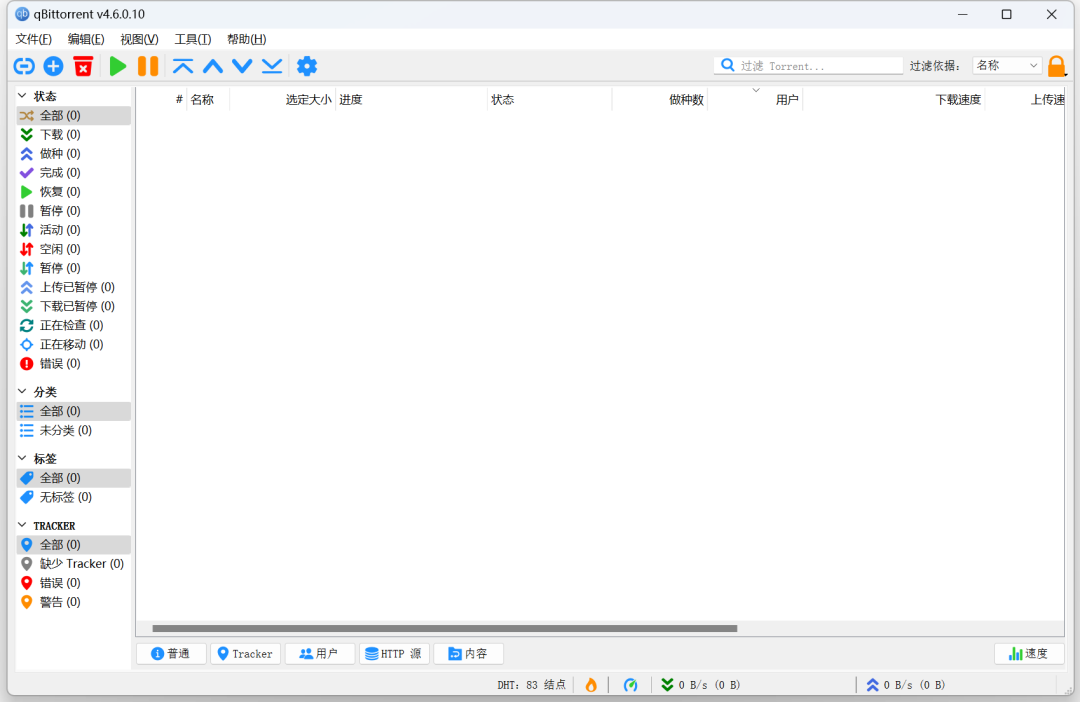Click the DHT: 83 结点 status text
The height and width of the screenshot is (702, 1080).
point(531,685)
